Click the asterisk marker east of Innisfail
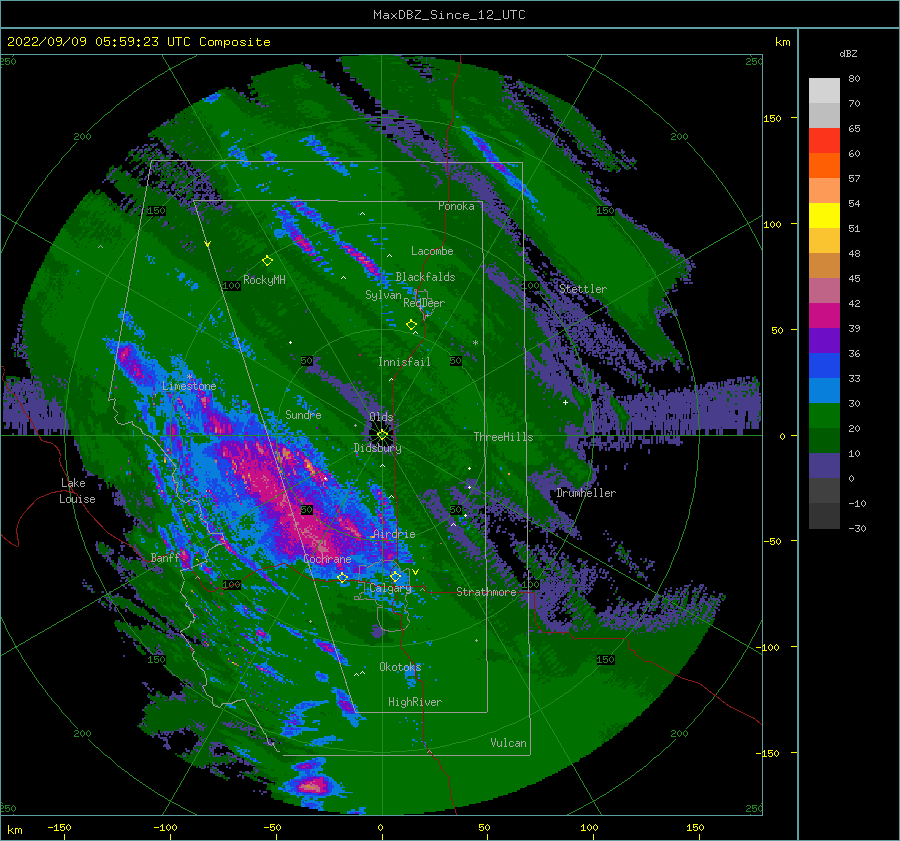This screenshot has width=900, height=841. pos(475,343)
